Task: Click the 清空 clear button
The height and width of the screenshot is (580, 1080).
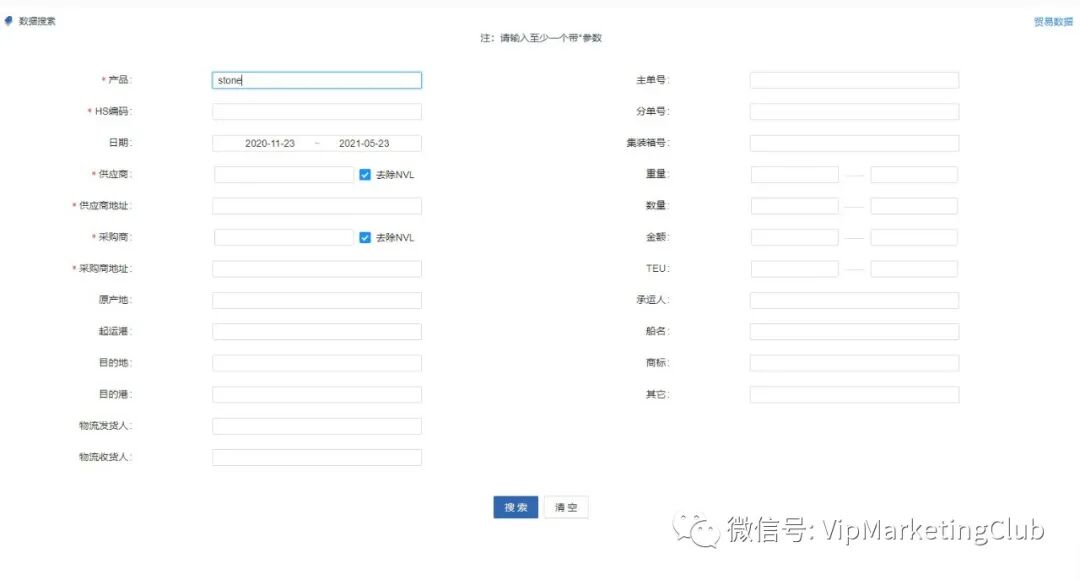Action: [566, 507]
